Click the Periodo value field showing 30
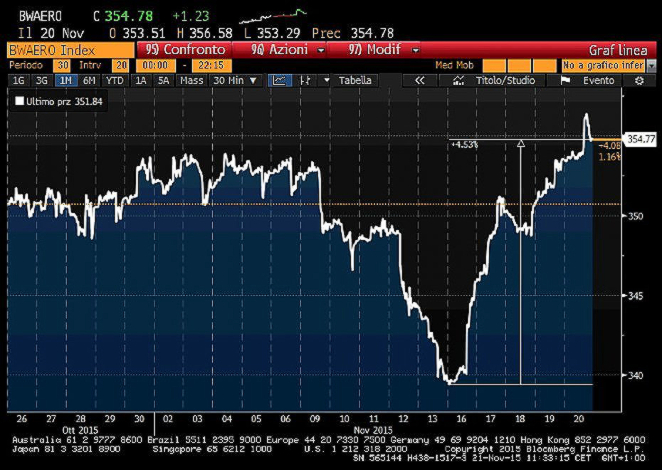This screenshot has height=470, width=662. (62, 64)
